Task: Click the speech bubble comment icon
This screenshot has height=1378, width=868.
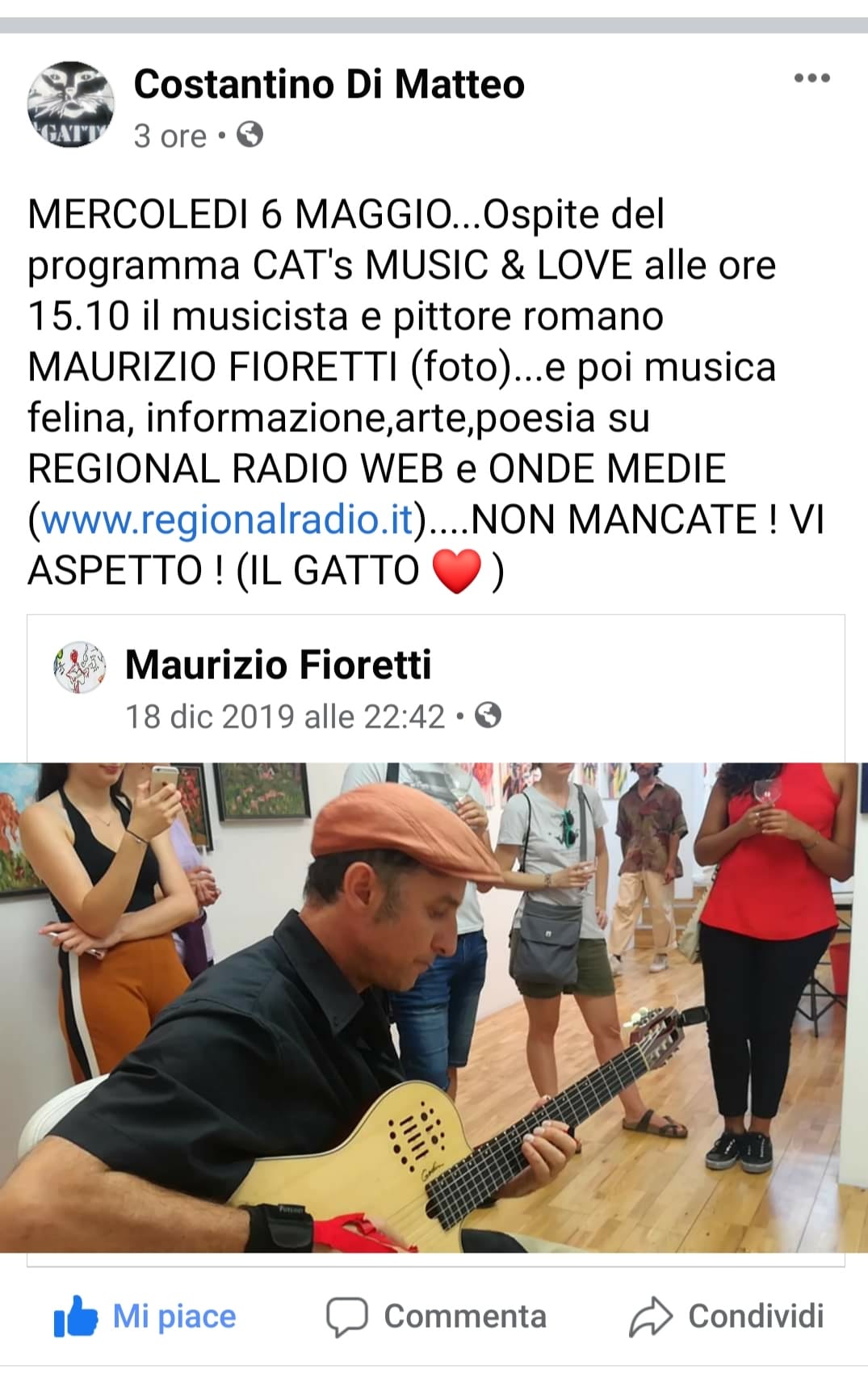Action: click(347, 1317)
